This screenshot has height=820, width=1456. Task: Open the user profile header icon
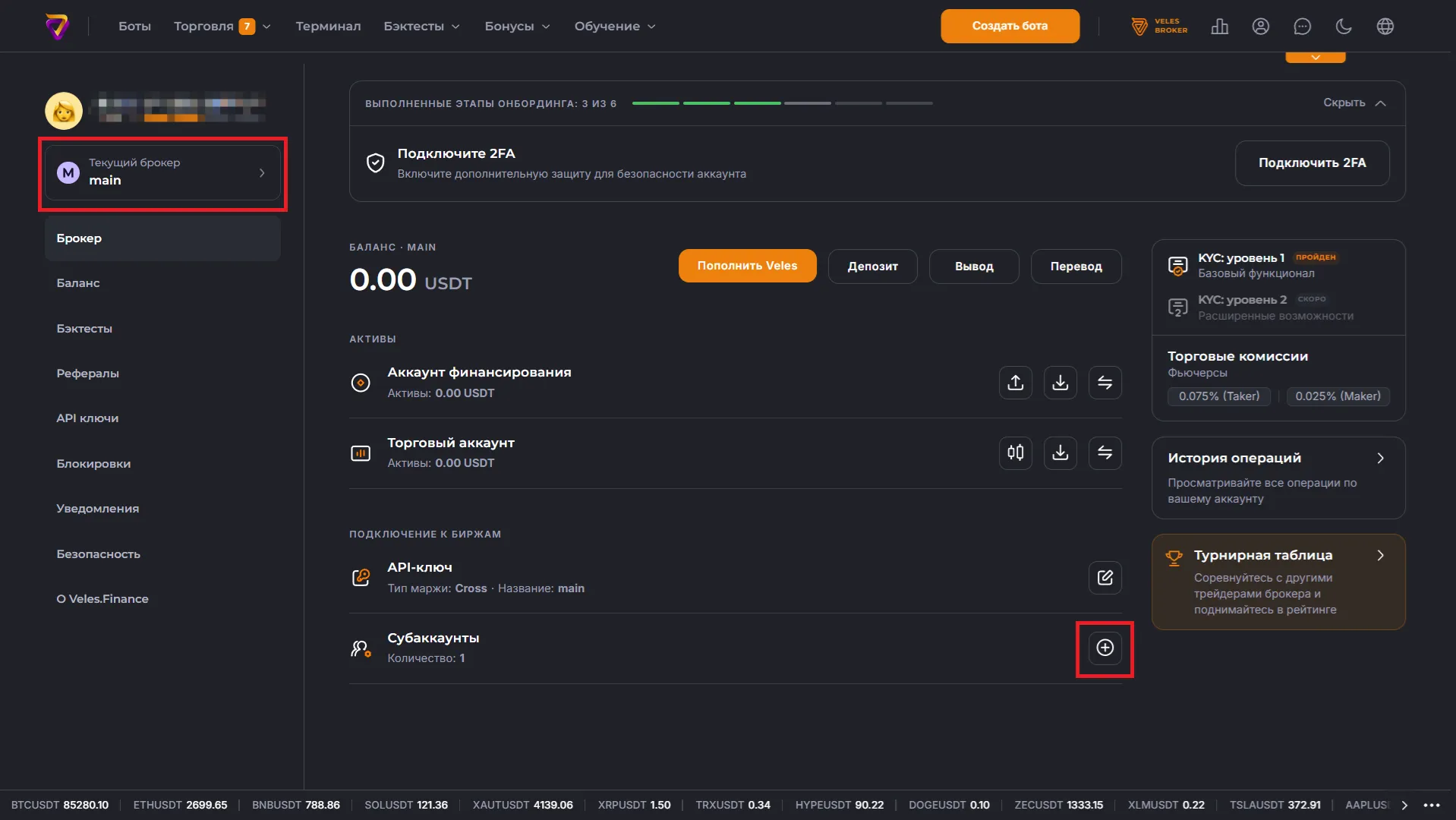coord(1261,27)
